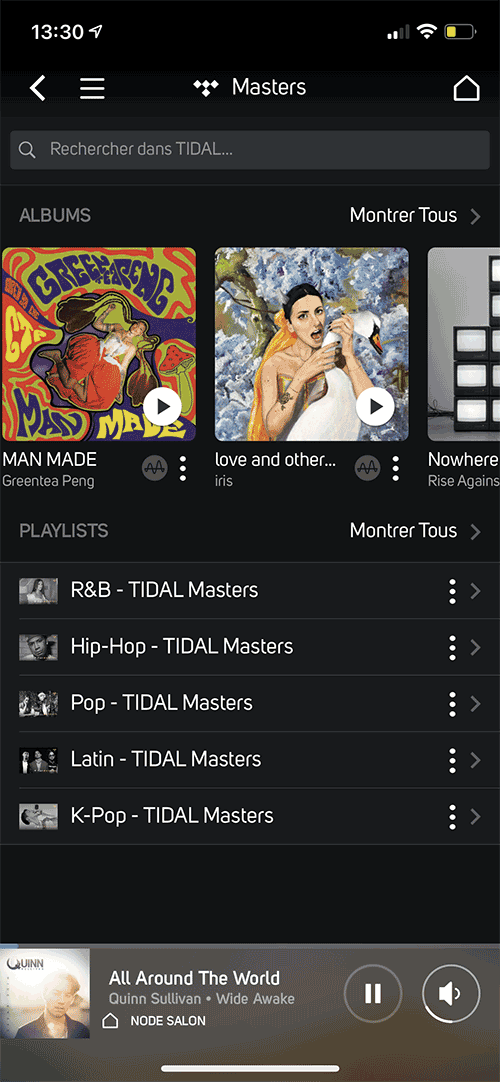The width and height of the screenshot is (500, 1082).
Task: Tap the back arrow icon
Action: click(38, 88)
